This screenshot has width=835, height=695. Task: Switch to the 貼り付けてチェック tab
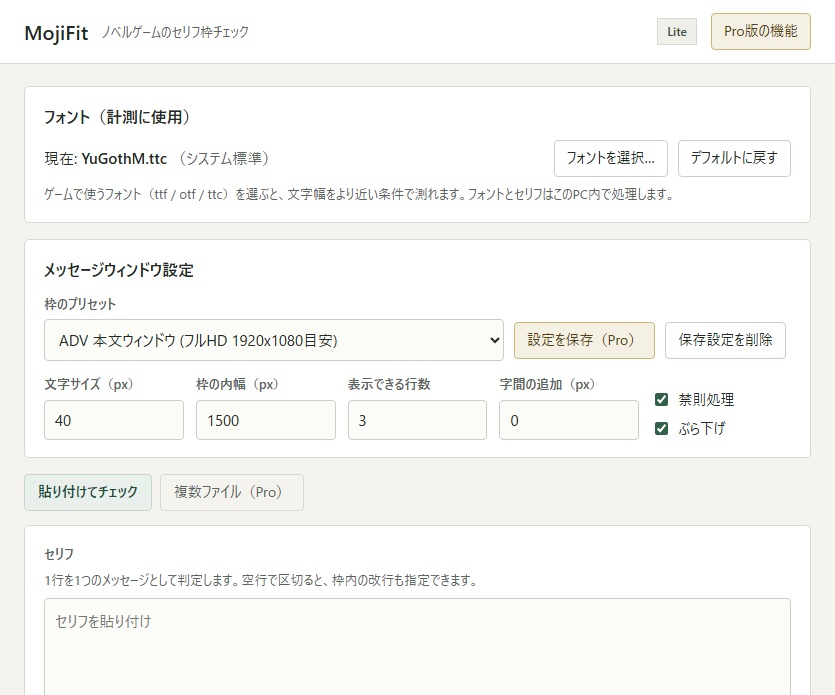click(x=88, y=492)
